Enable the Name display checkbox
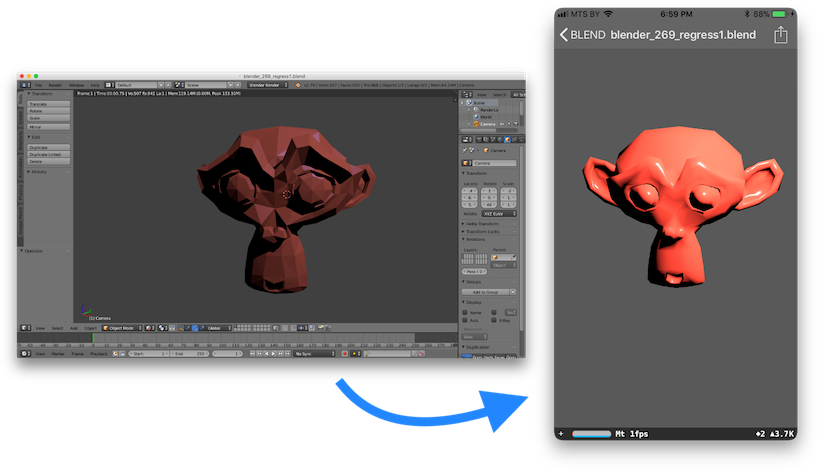Viewport: 818px width, 471px height. tap(465, 312)
